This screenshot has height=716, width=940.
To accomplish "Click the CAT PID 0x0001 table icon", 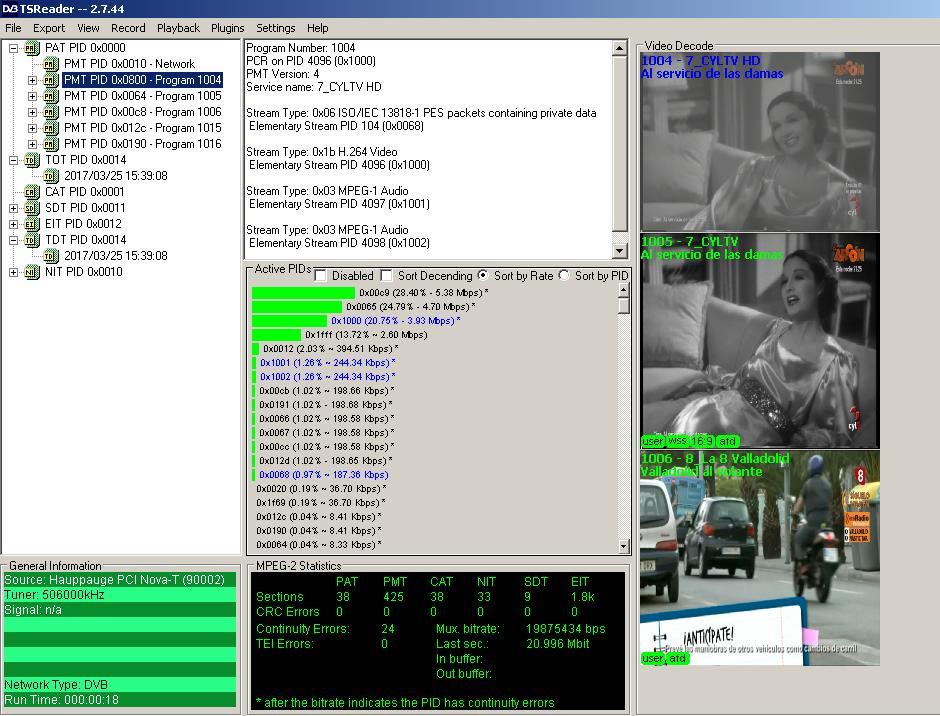I will point(32,192).
